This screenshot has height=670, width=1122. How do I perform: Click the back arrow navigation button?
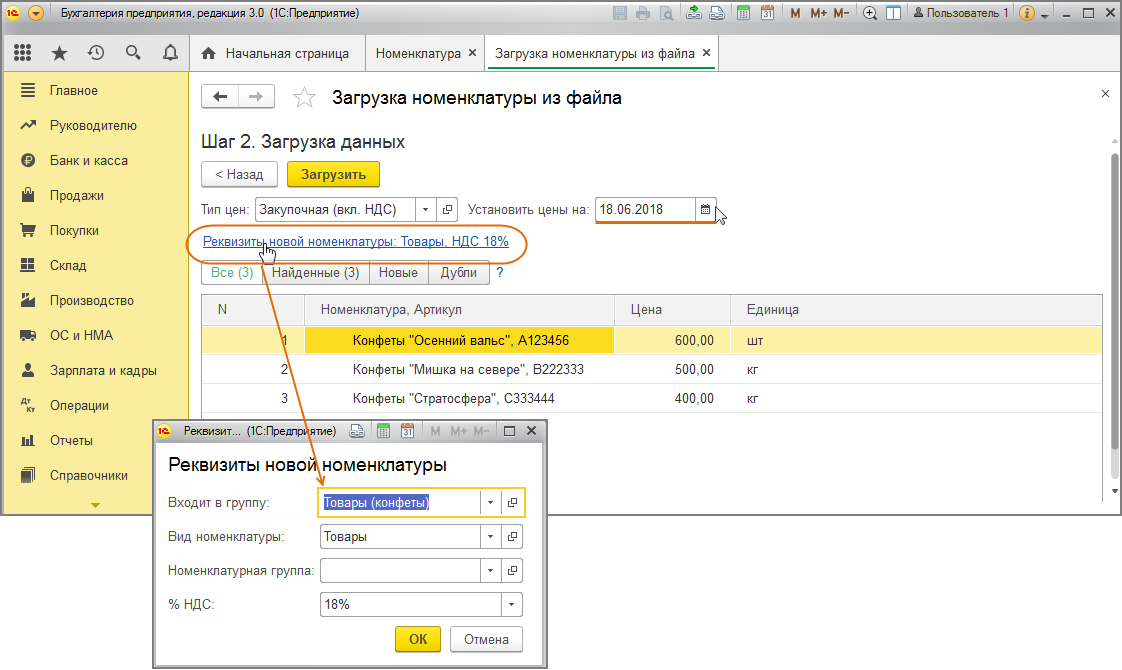[220, 97]
